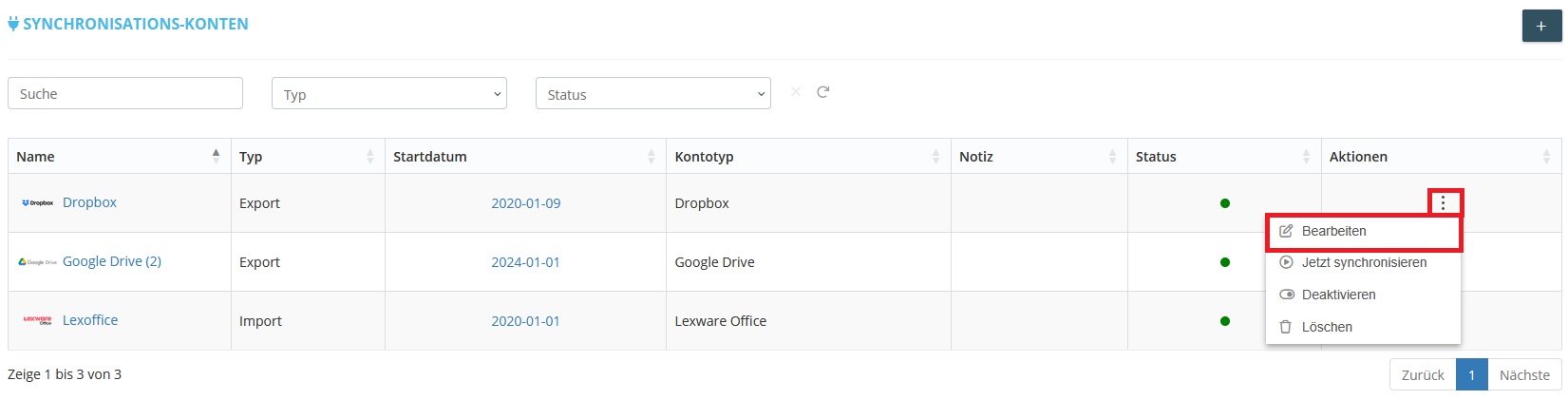Sort by Name column sort arrows
The width and height of the screenshot is (1568, 400).
[216, 157]
